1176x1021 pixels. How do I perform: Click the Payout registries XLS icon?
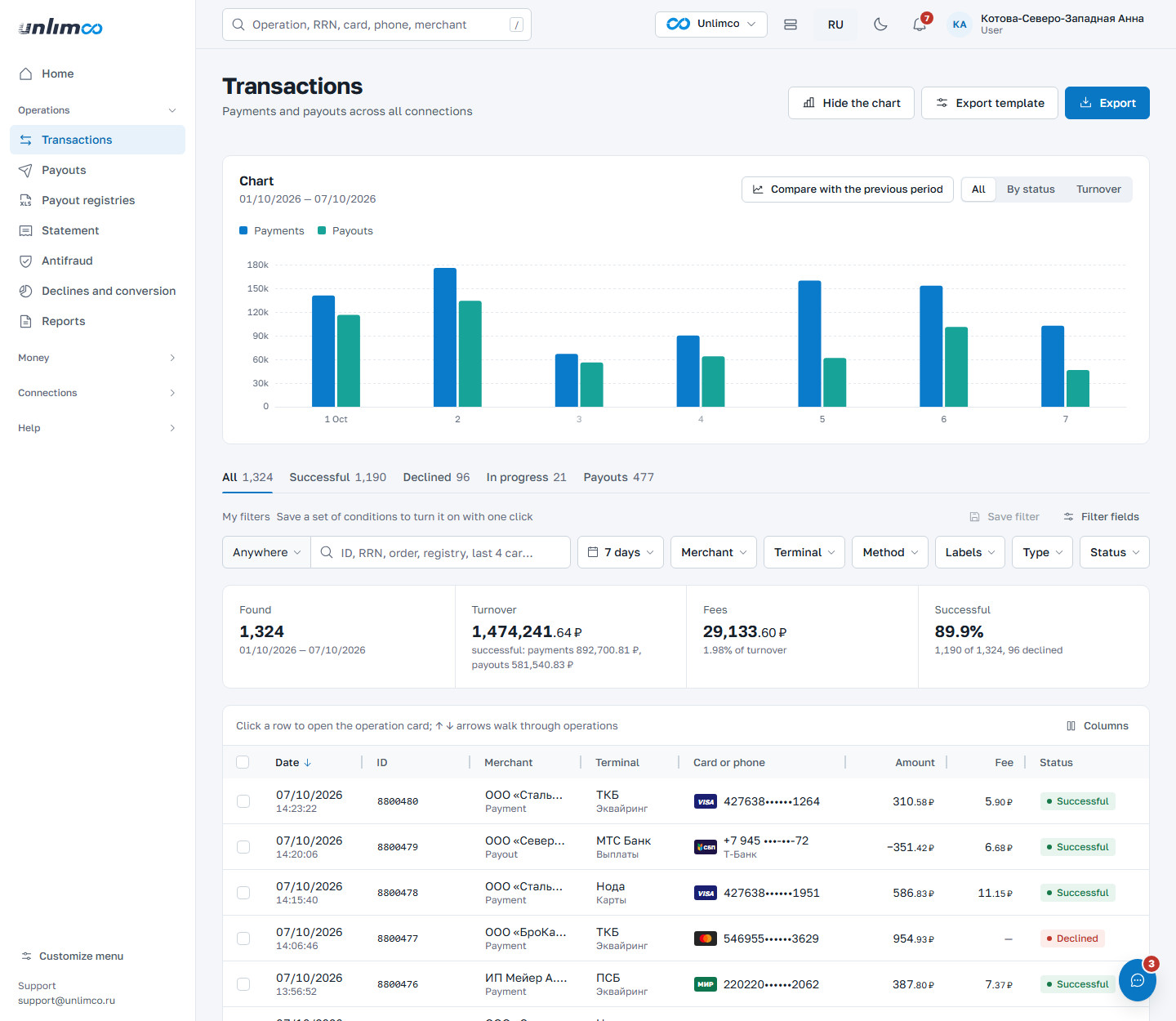coord(25,200)
